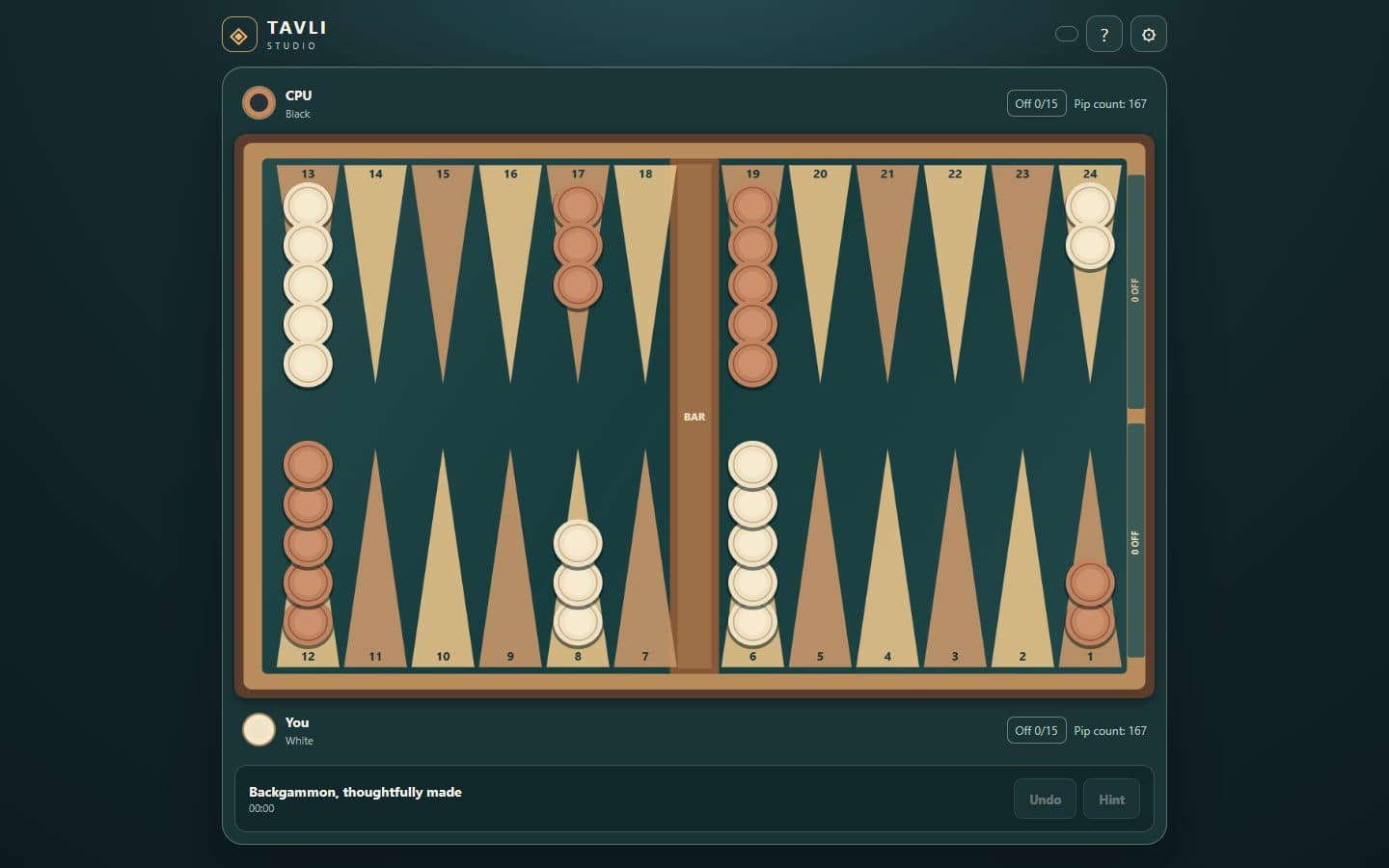Choose empty point 4 on the board
Image resolution: width=1389 pixels, height=868 pixels.
point(887,559)
